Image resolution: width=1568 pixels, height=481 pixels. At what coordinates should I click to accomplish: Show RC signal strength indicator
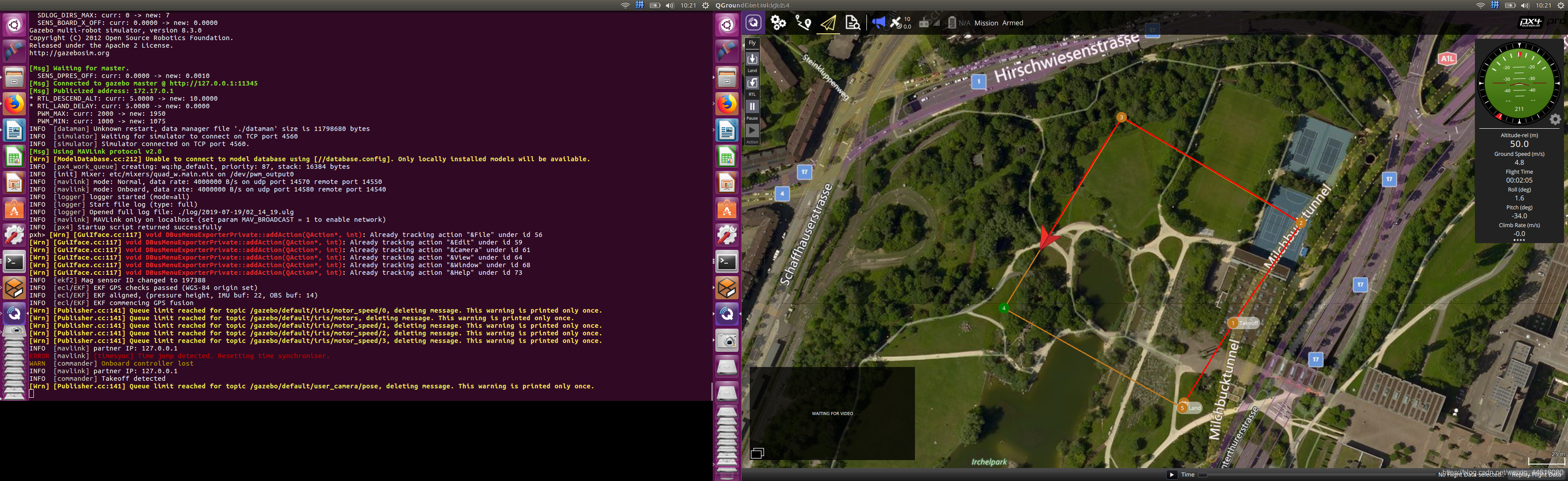tap(929, 23)
